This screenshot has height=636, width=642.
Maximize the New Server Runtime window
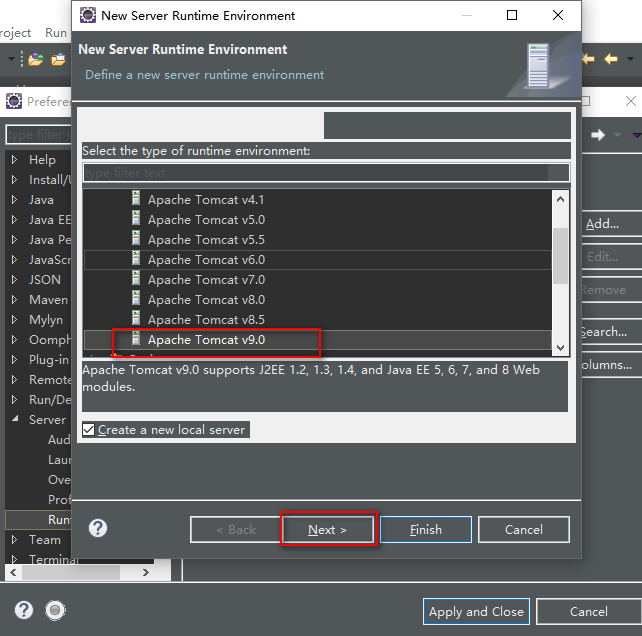pyautogui.click(x=512, y=15)
